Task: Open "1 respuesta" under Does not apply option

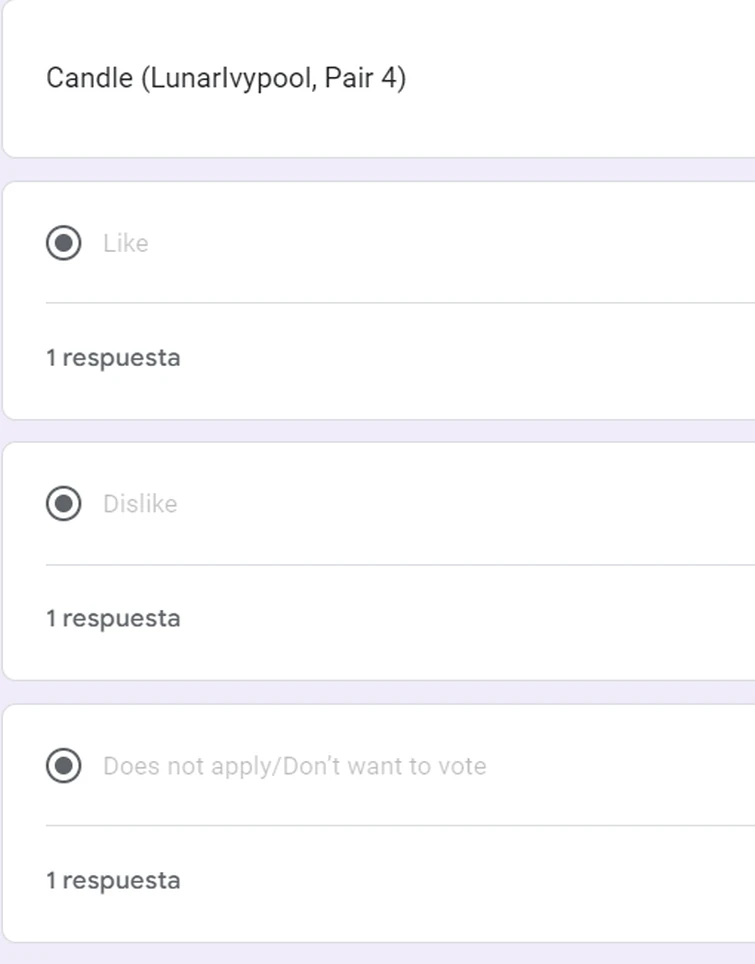Action: (113, 880)
